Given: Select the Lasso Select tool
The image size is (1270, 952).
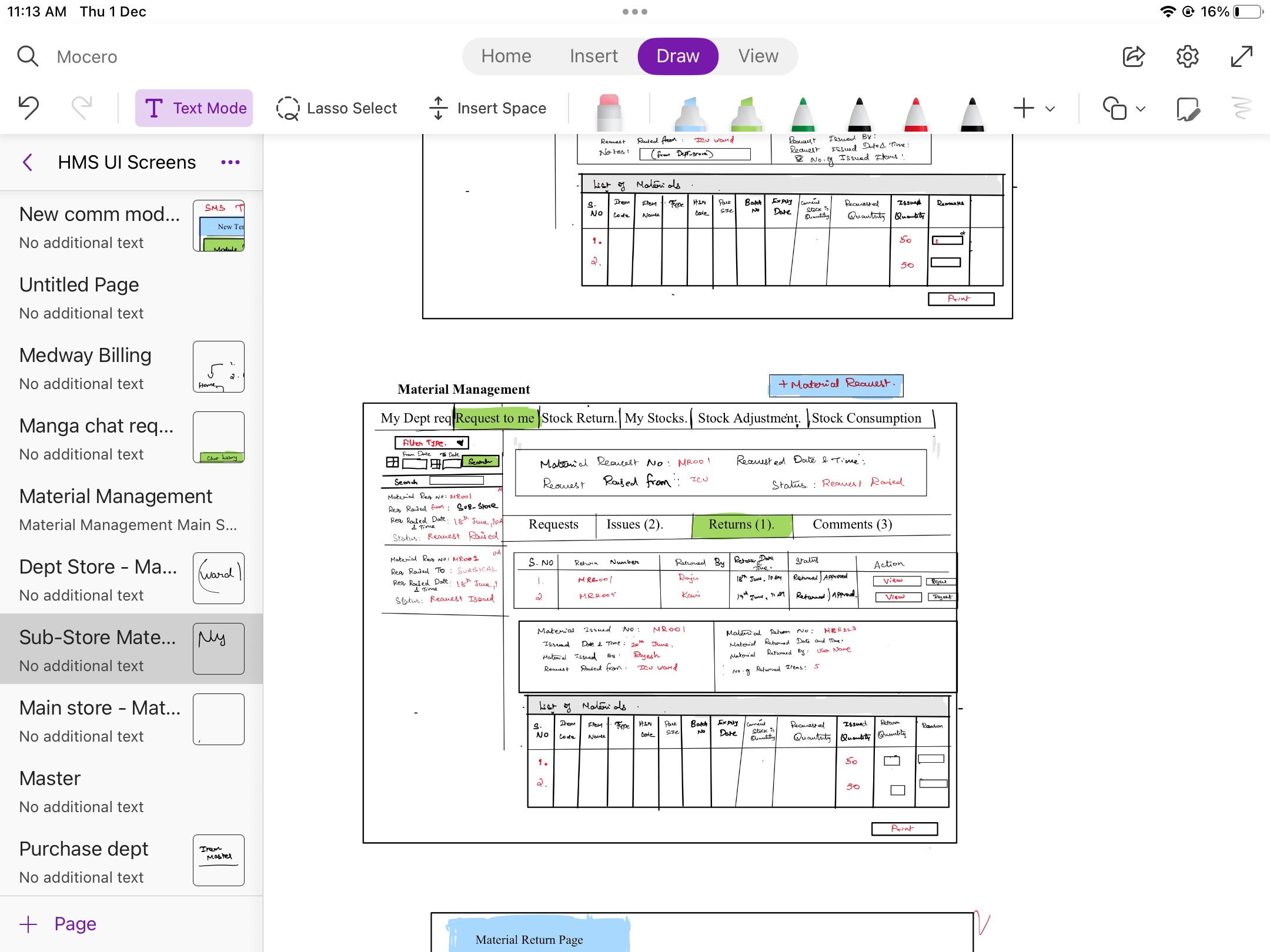Looking at the screenshot, I should coord(337,109).
